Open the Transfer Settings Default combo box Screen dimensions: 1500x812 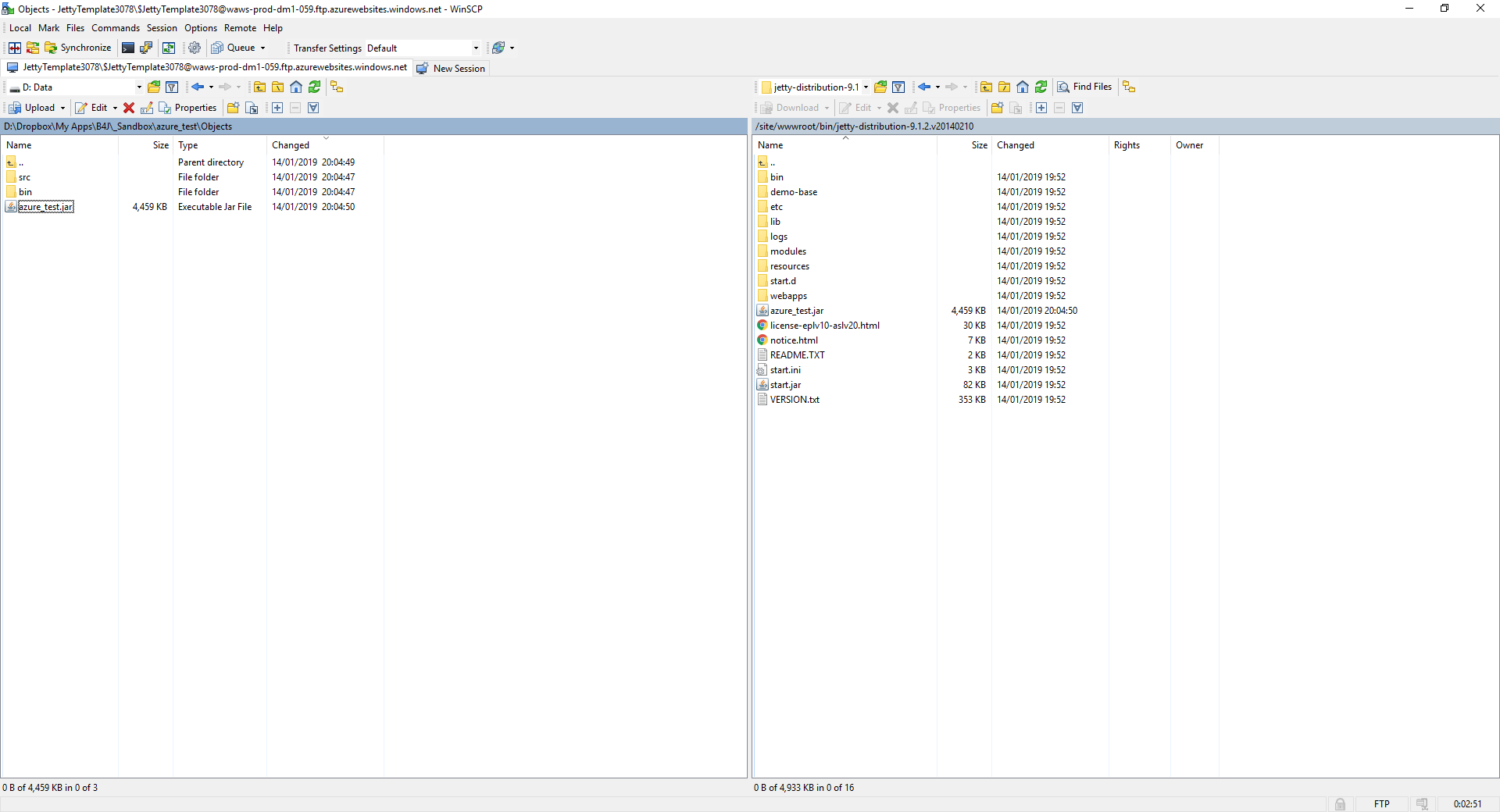(x=423, y=48)
